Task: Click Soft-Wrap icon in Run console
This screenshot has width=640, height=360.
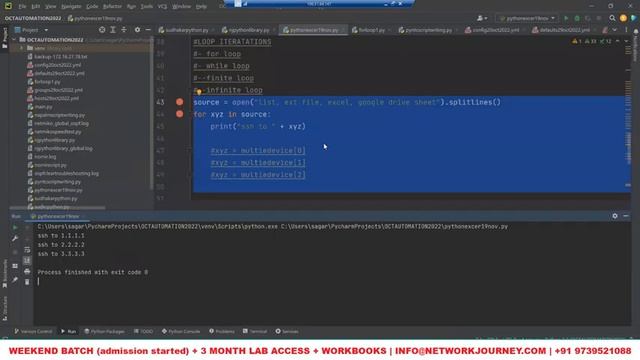Action: coord(27,249)
